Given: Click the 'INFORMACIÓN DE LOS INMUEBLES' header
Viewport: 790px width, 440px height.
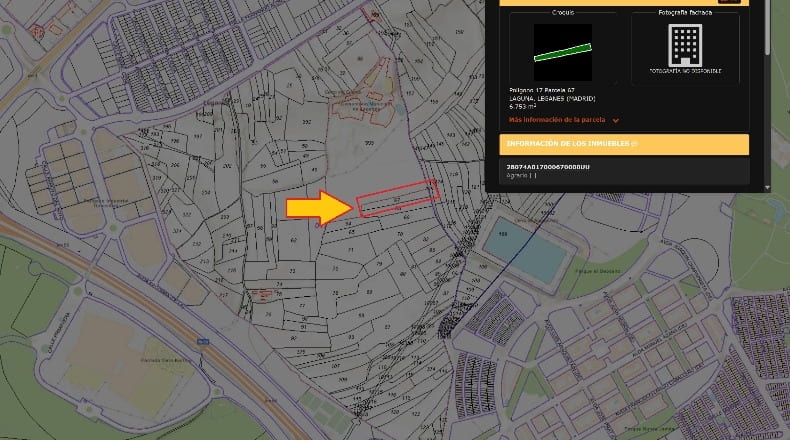Looking at the screenshot, I should (x=624, y=144).
